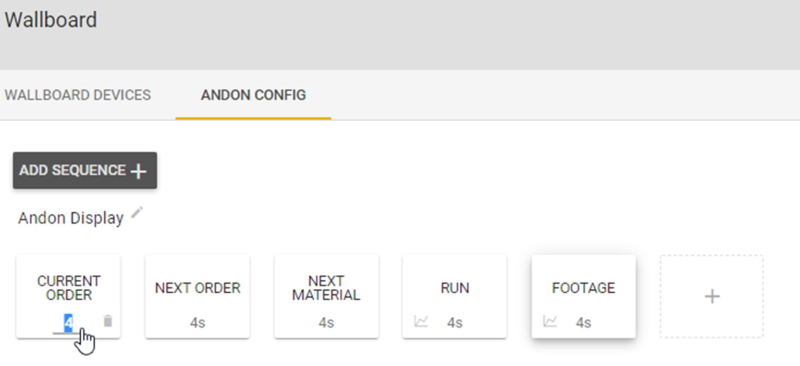Viewport: 800px width, 366px height.
Task: Click the pencil icon beside Andon Display
Action: [137, 213]
